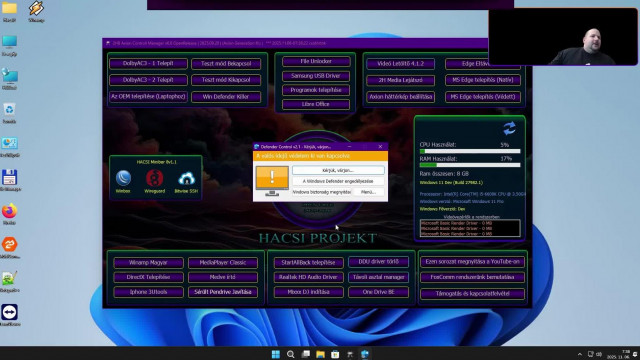
Task: Open 'Ezen sorozat megnyitása a YouTube-on' link
Action: click(472, 262)
